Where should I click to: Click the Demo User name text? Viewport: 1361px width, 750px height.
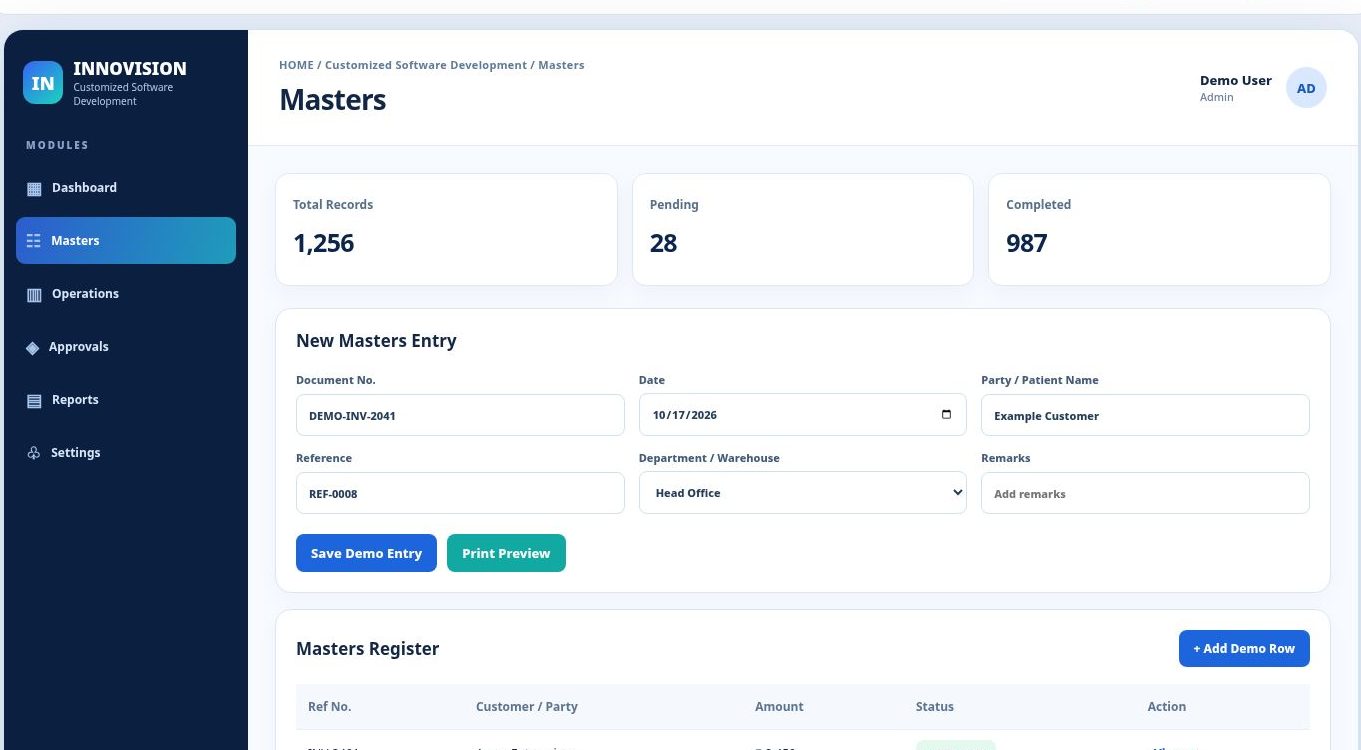tap(1236, 81)
